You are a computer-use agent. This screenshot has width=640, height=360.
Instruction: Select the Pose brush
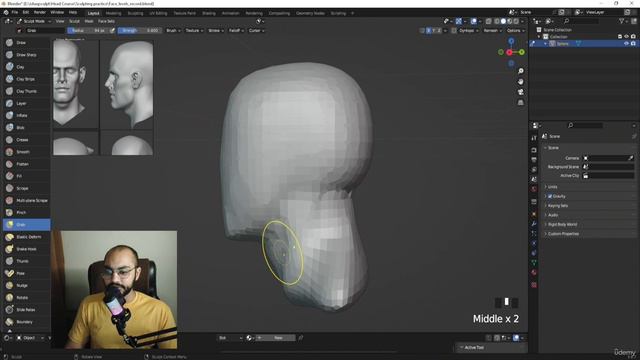click(x=27, y=273)
